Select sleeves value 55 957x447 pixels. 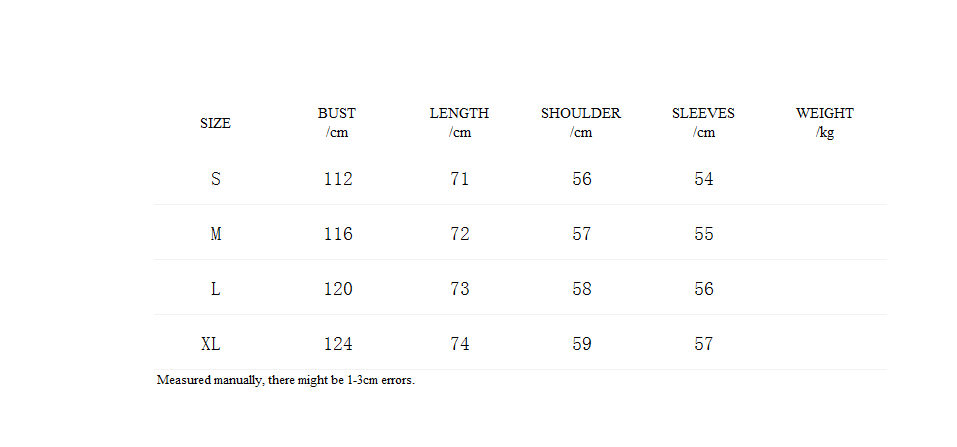[x=704, y=234]
